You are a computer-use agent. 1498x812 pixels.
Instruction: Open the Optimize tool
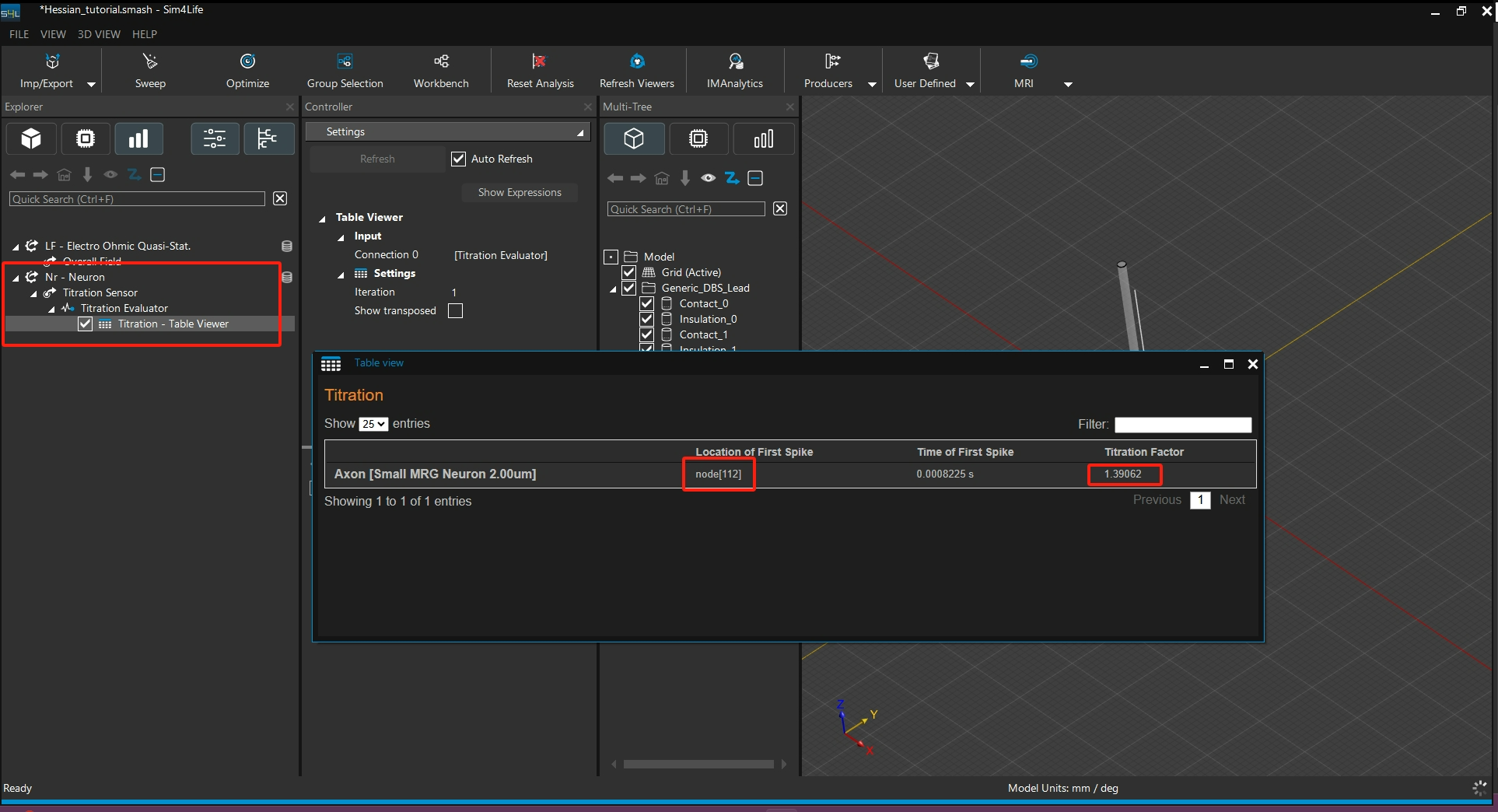pyautogui.click(x=247, y=62)
